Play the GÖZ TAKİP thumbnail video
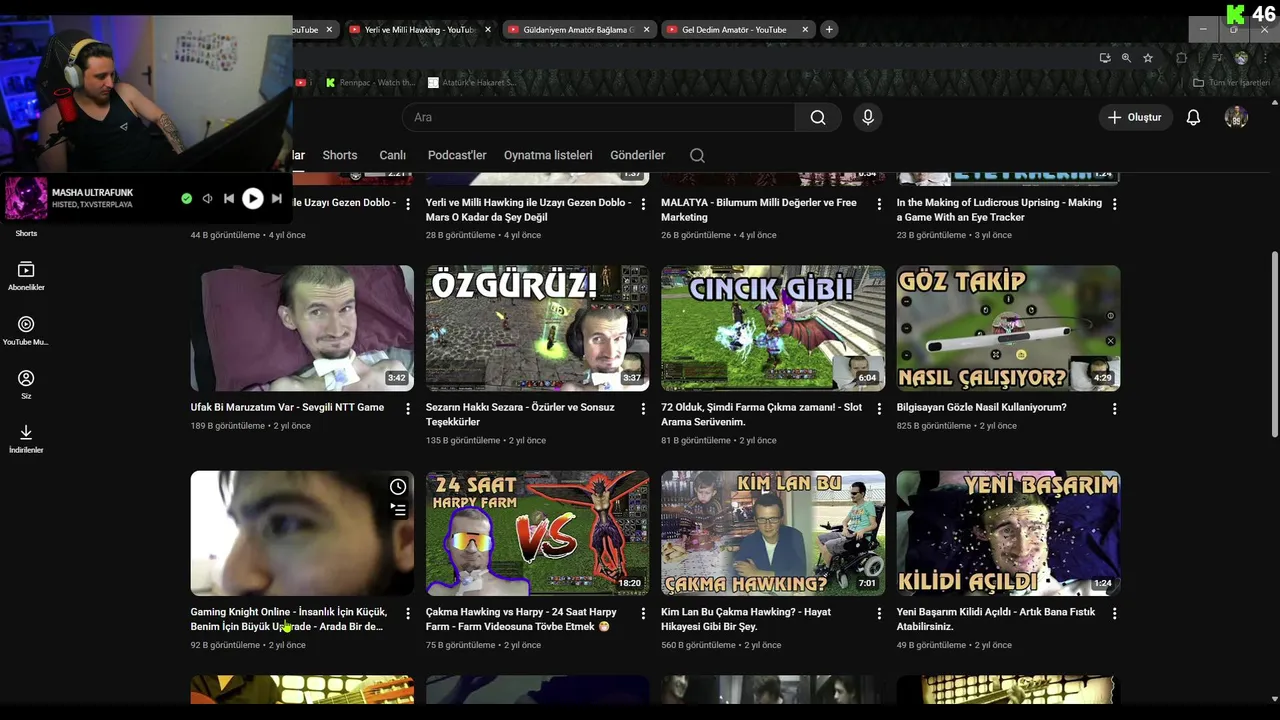 click(x=1008, y=328)
